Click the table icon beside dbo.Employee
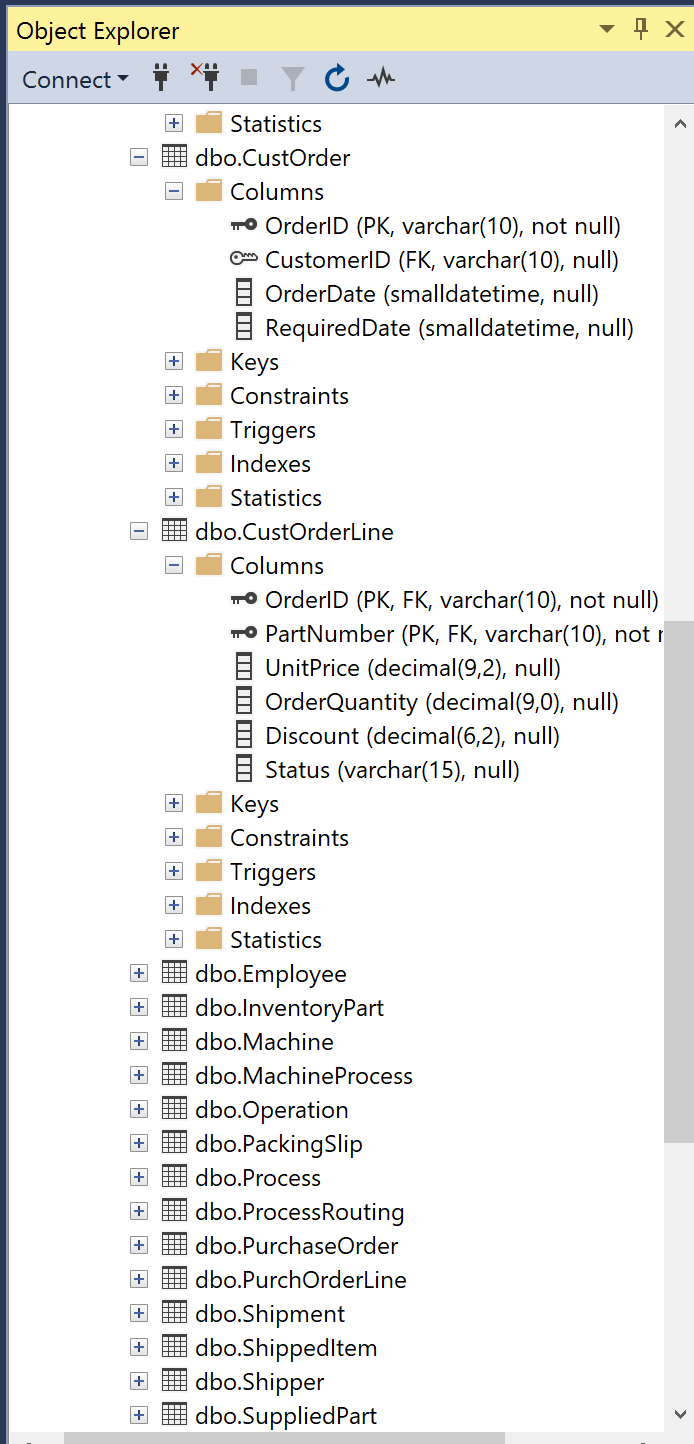694x1444 pixels. click(173, 972)
